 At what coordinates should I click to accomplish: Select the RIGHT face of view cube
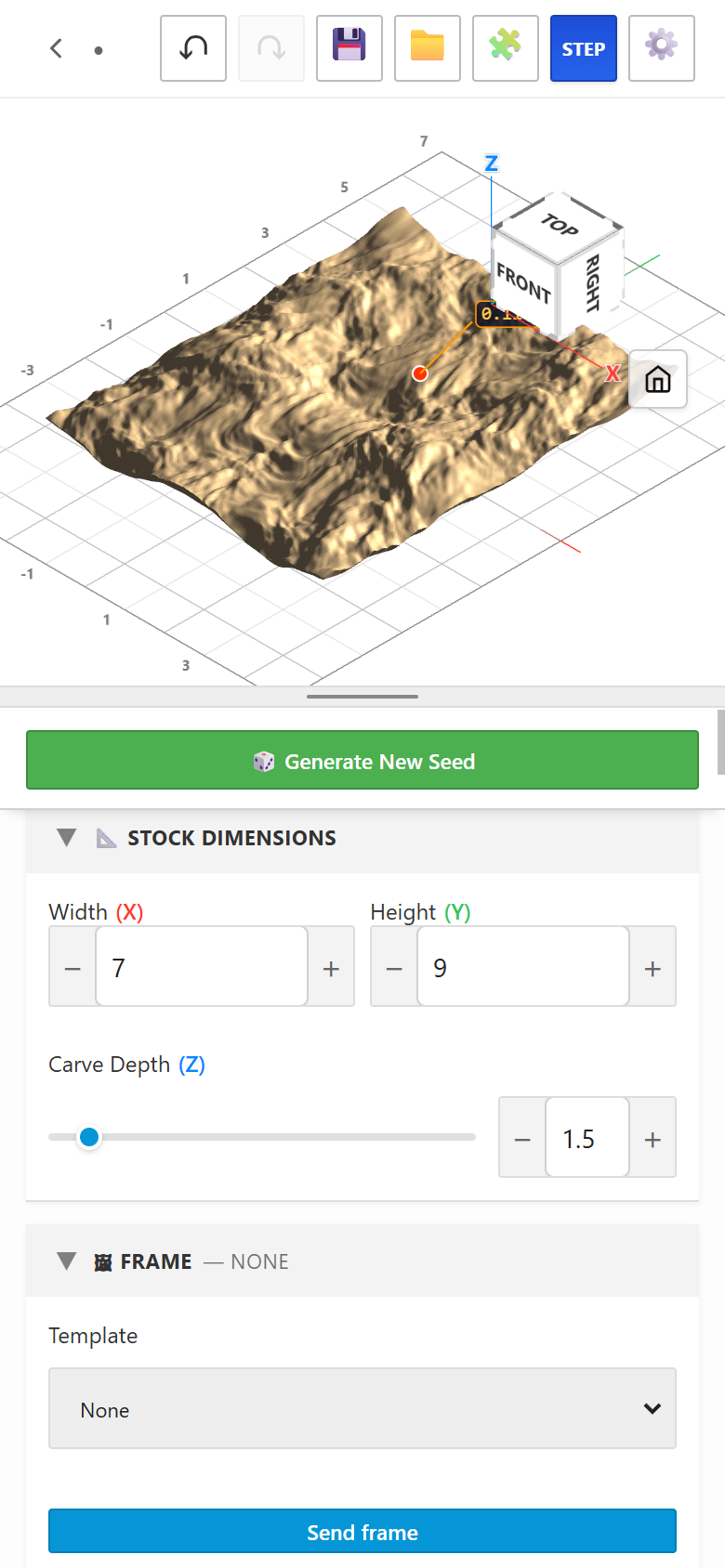point(591,281)
